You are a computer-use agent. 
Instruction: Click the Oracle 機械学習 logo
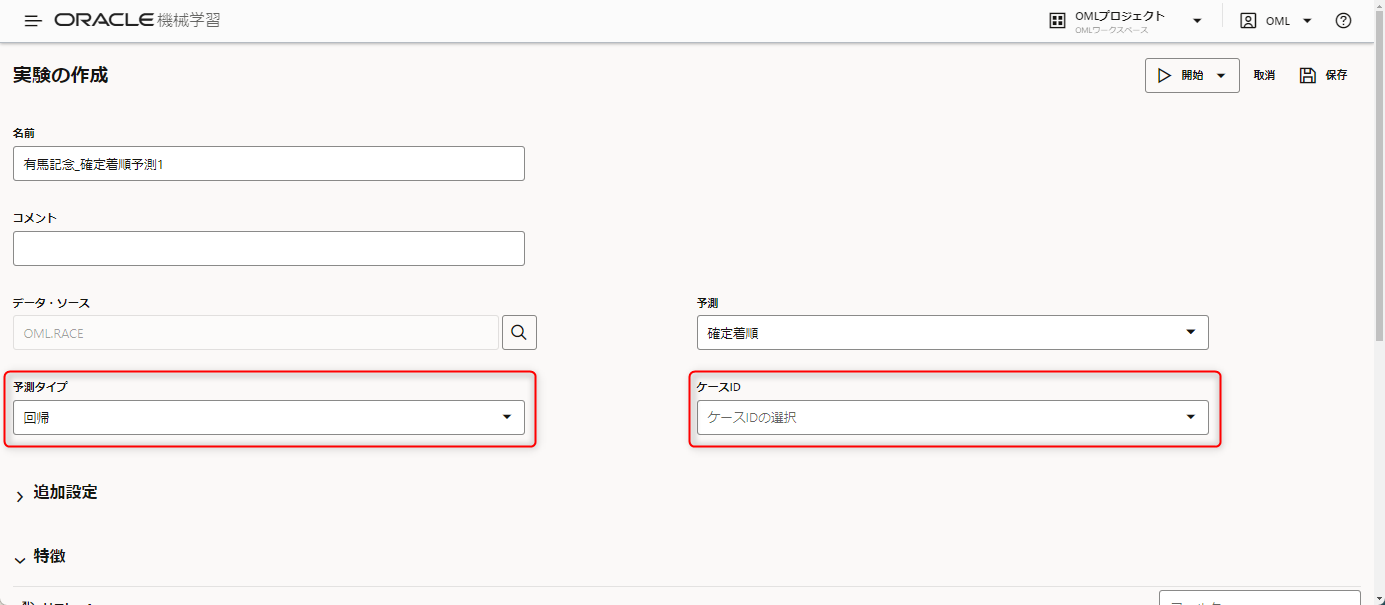pyautogui.click(x=138, y=20)
